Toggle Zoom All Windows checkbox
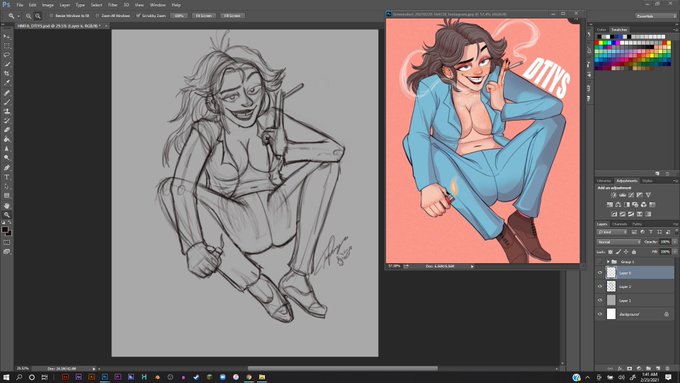 (97, 16)
